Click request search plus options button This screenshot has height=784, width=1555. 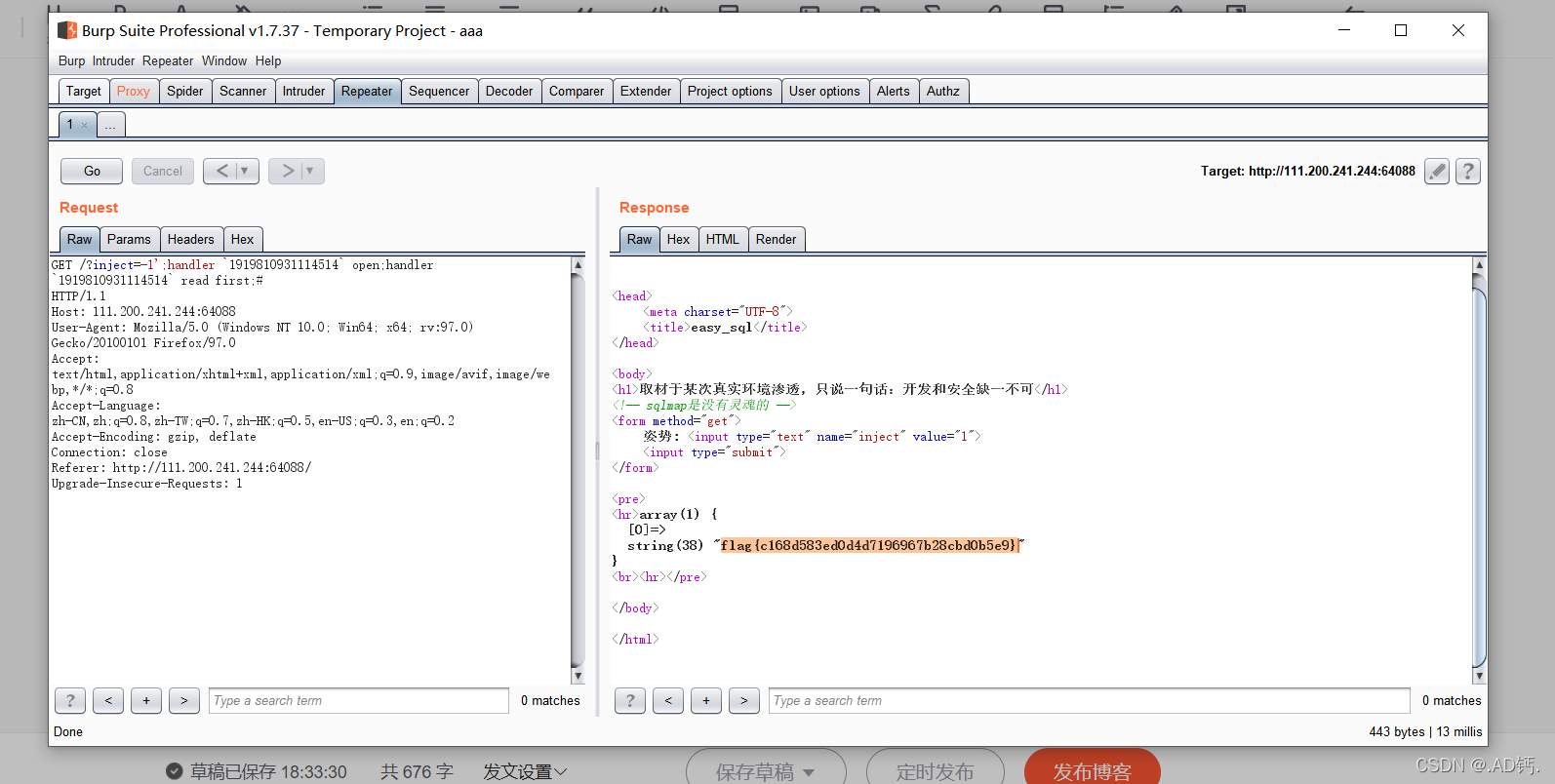point(146,700)
